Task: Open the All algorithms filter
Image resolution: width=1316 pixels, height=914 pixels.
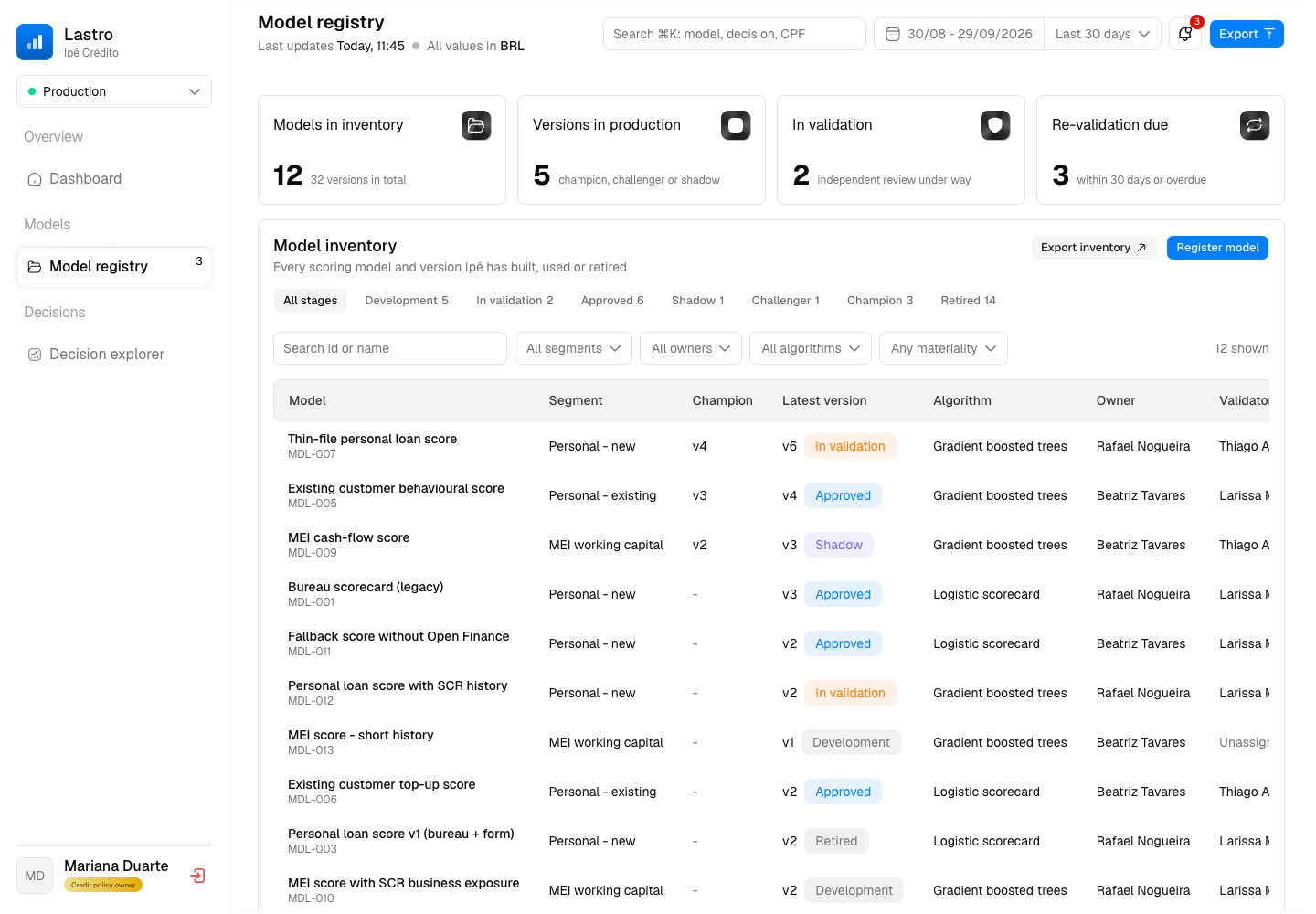Action: pyautogui.click(x=811, y=348)
